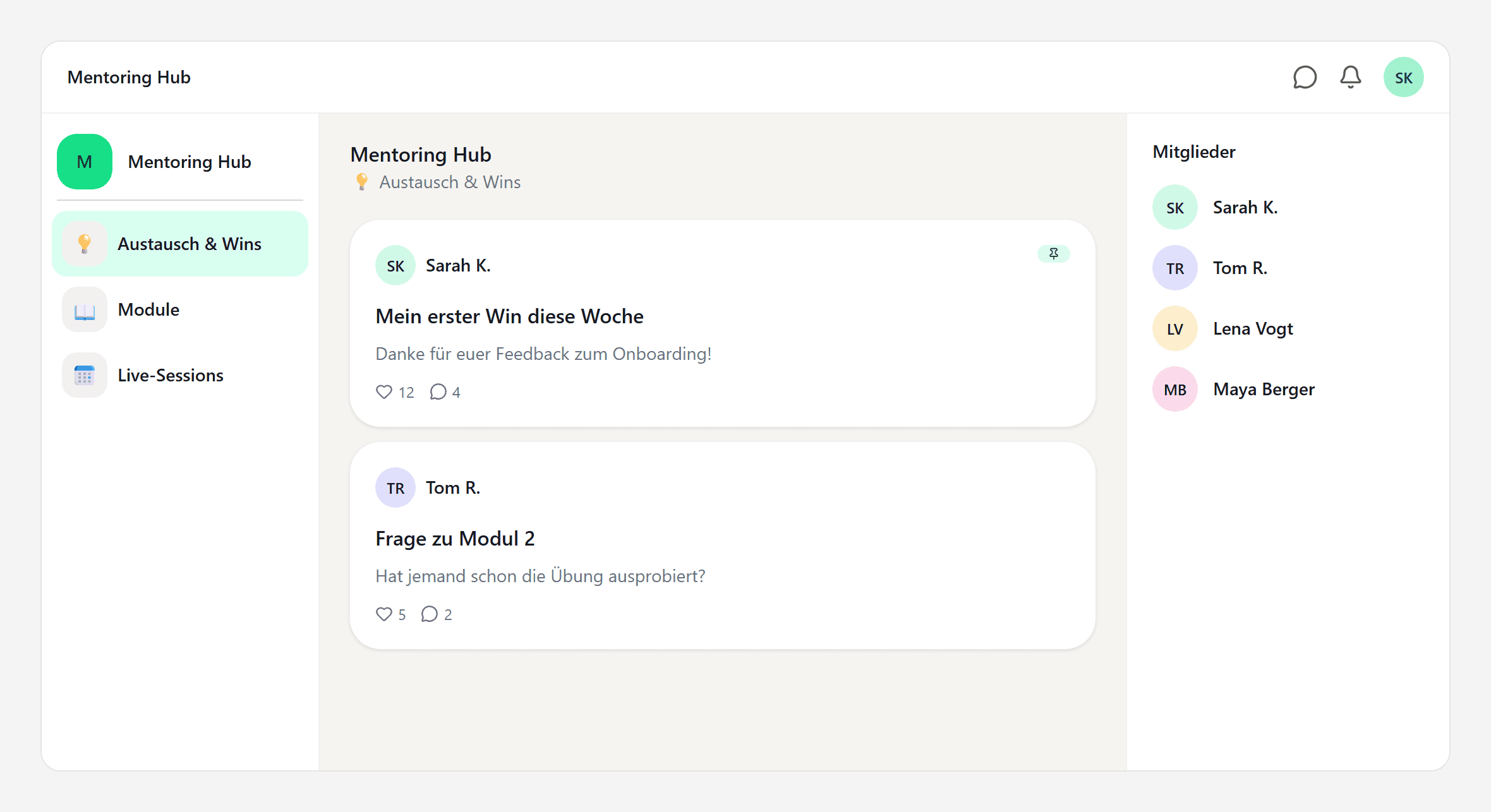Select member Tom R. in Mitglieder
The image size is (1491, 812).
coord(1240,268)
